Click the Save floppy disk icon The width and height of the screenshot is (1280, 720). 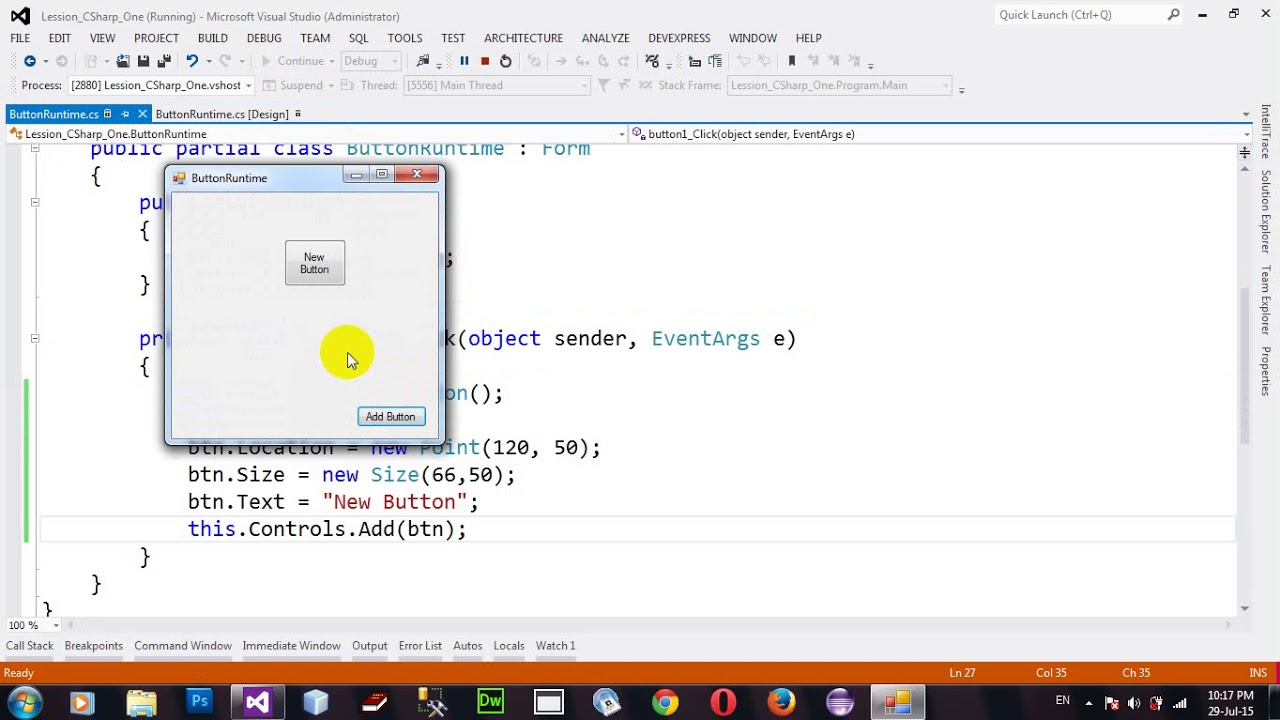pos(143,61)
